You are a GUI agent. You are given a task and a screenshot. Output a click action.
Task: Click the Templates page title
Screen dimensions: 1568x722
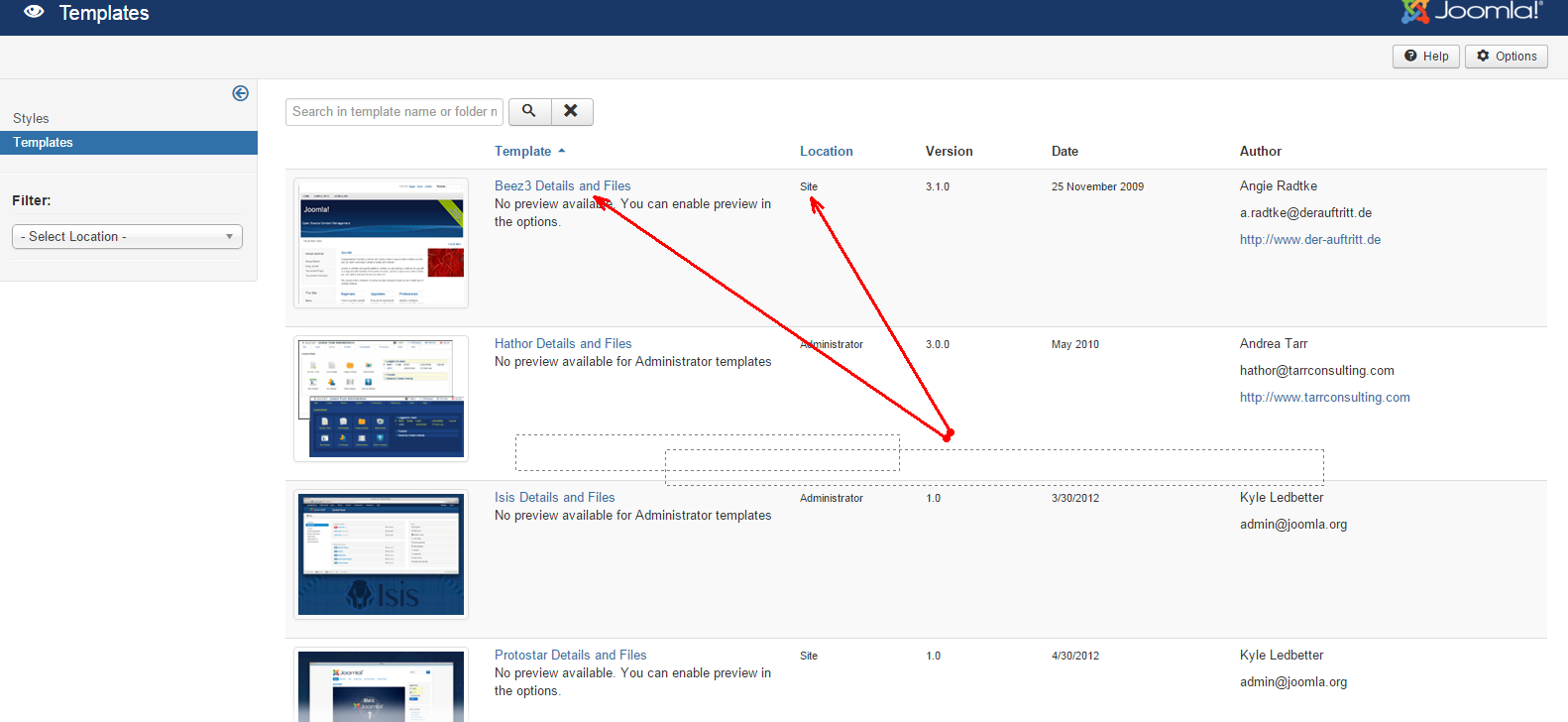(104, 13)
